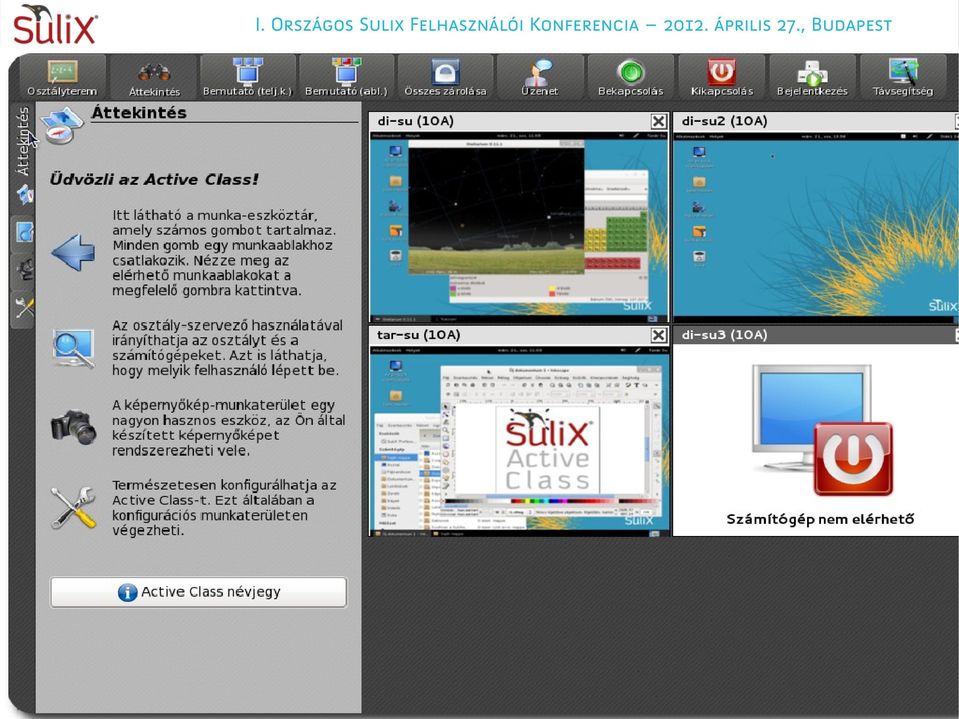The image size is (959, 719).
Task: Click the tar-su (10A) title label
Action: [x=418, y=334]
